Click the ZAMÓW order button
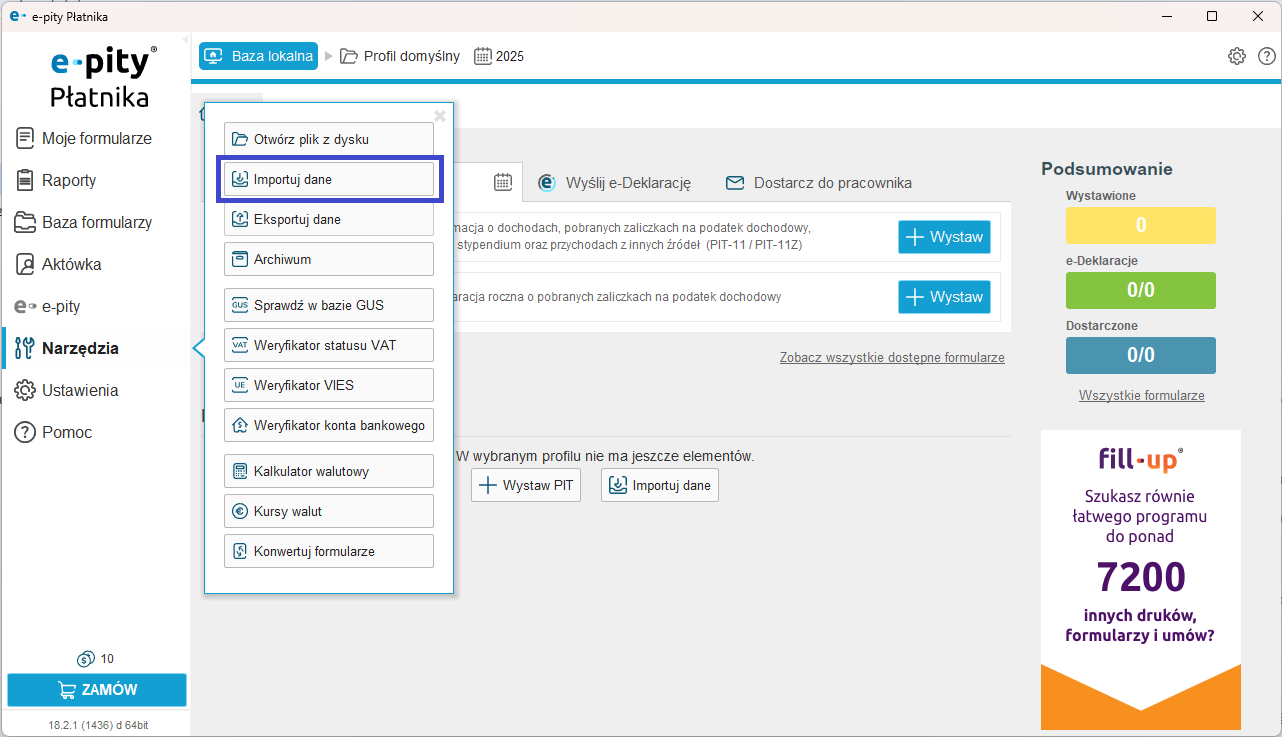The height and width of the screenshot is (737, 1282). pyautogui.click(x=97, y=690)
